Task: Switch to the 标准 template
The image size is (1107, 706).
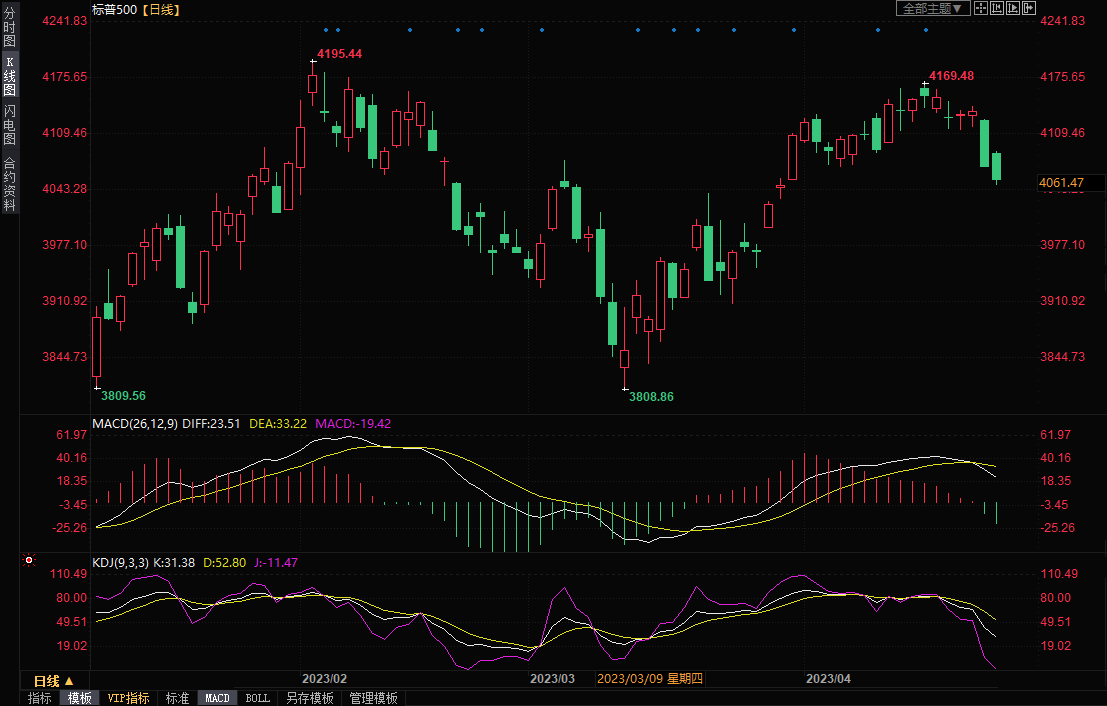Action: point(177,698)
